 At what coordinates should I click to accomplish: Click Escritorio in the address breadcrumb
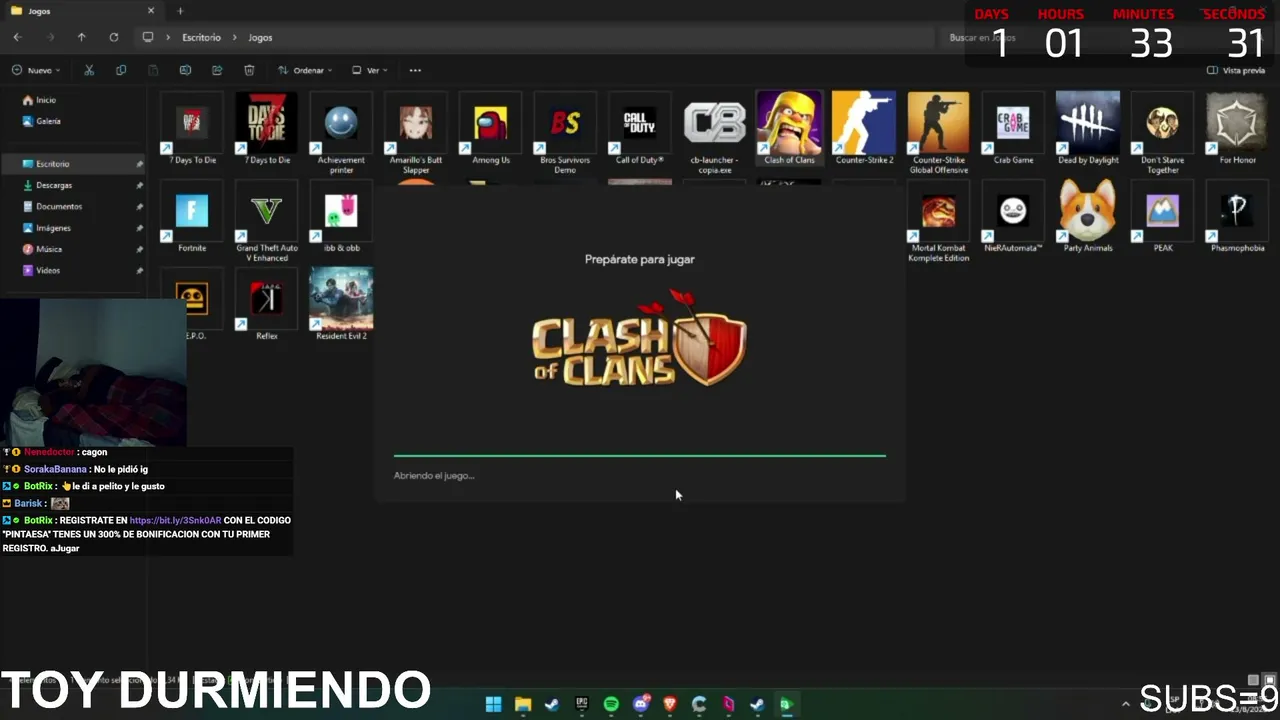(x=201, y=37)
